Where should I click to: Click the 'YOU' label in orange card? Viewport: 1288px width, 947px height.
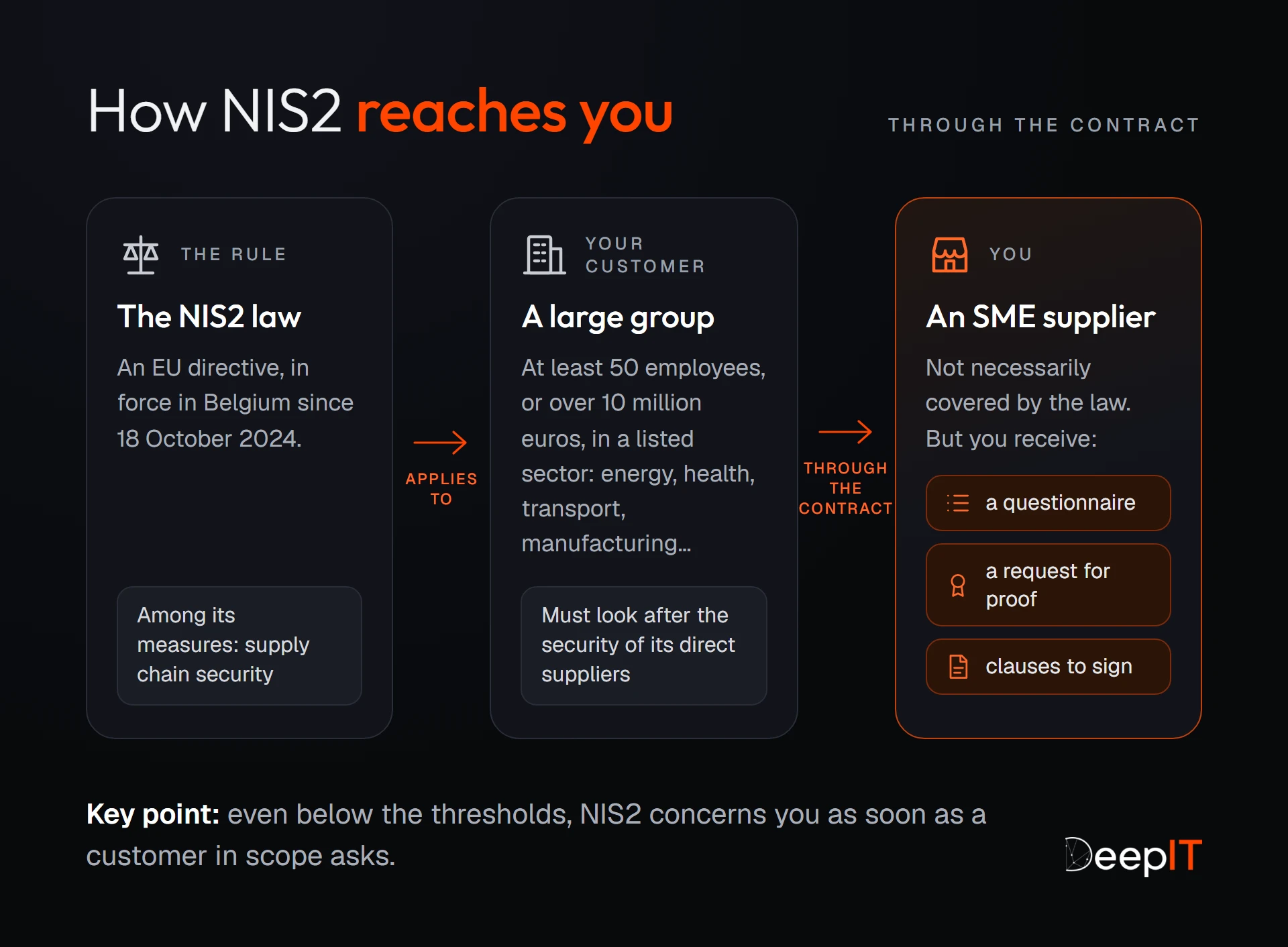coord(1011,254)
